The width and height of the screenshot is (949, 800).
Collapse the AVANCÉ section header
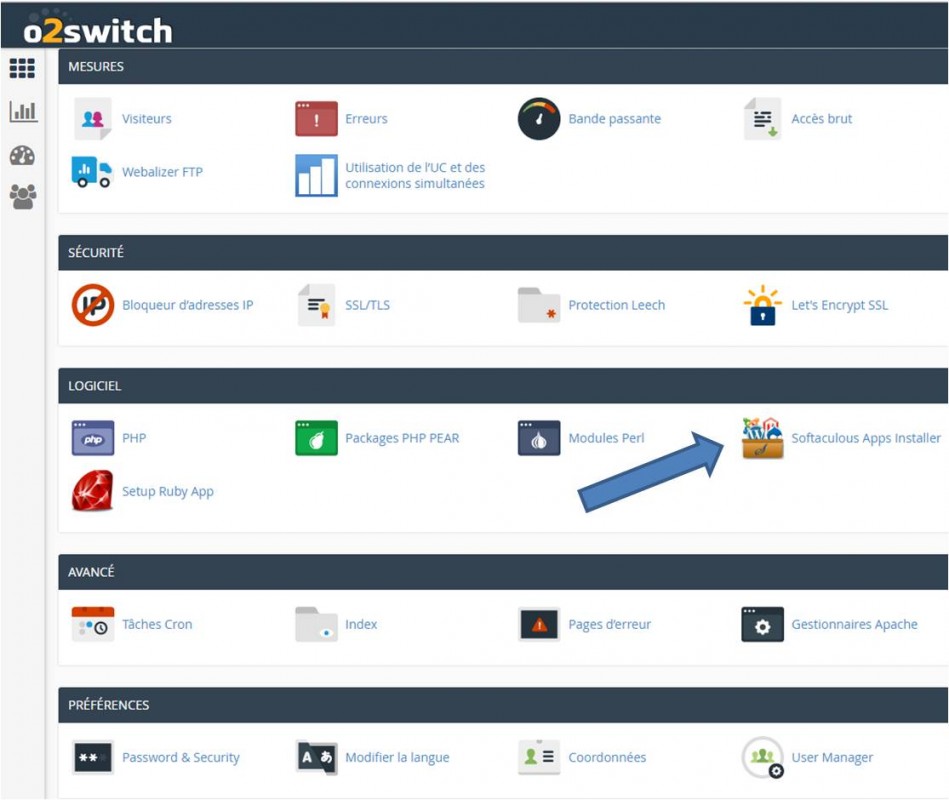pos(503,572)
